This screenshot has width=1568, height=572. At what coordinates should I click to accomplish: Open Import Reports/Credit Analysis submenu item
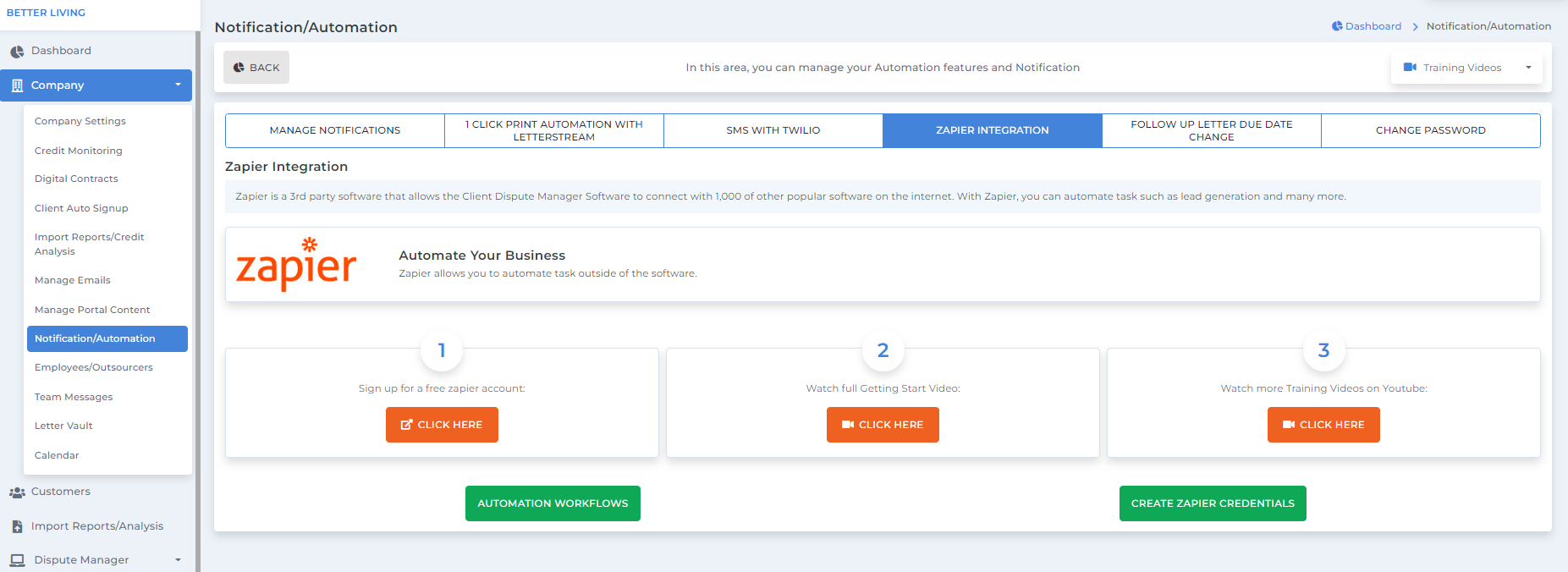coord(90,245)
